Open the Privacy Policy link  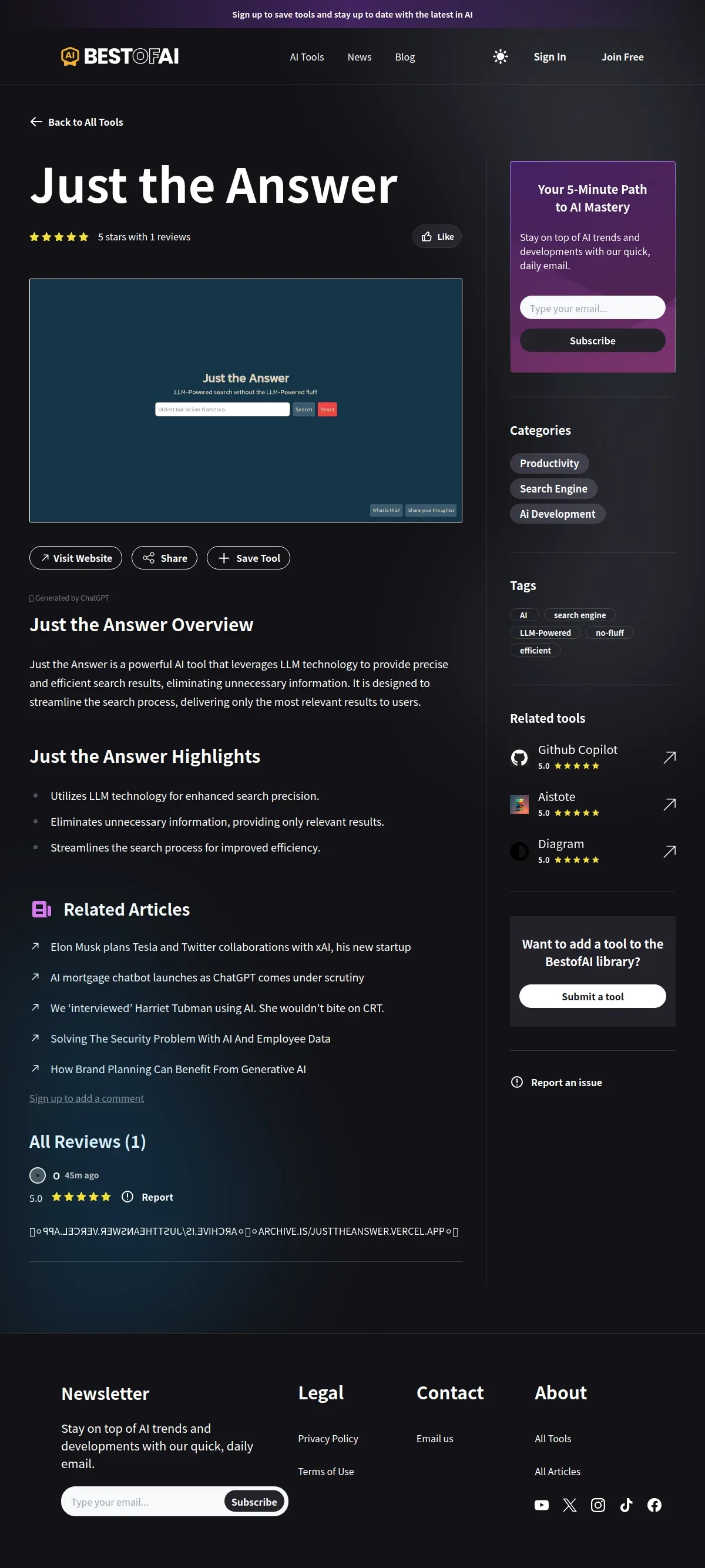coord(328,1438)
